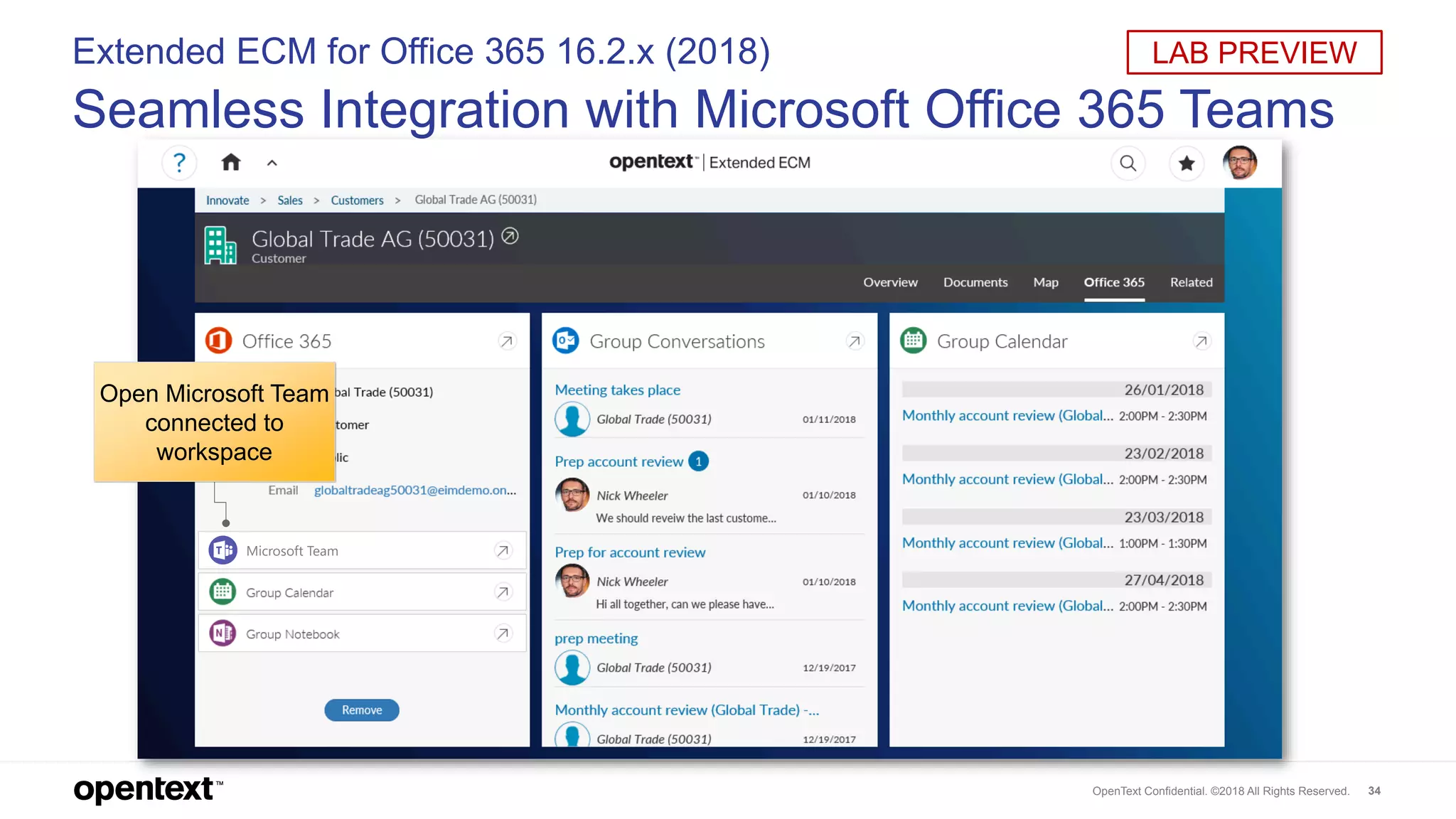Screen dimensions: 1456x819
Task: Open 'Meeting takes place' conversation
Action: 618,390
